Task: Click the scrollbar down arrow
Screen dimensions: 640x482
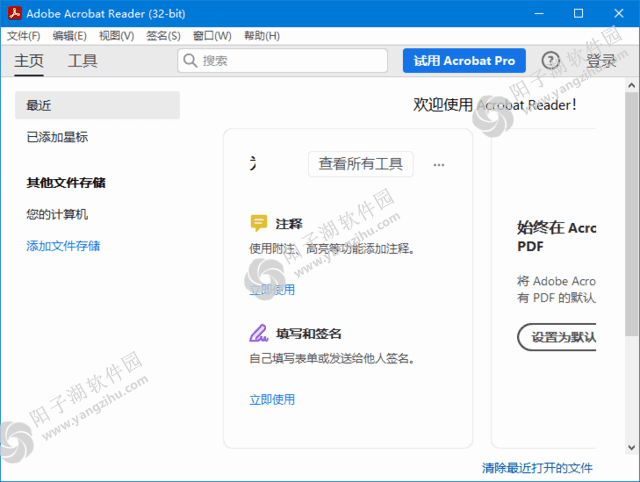Action: point(631,448)
